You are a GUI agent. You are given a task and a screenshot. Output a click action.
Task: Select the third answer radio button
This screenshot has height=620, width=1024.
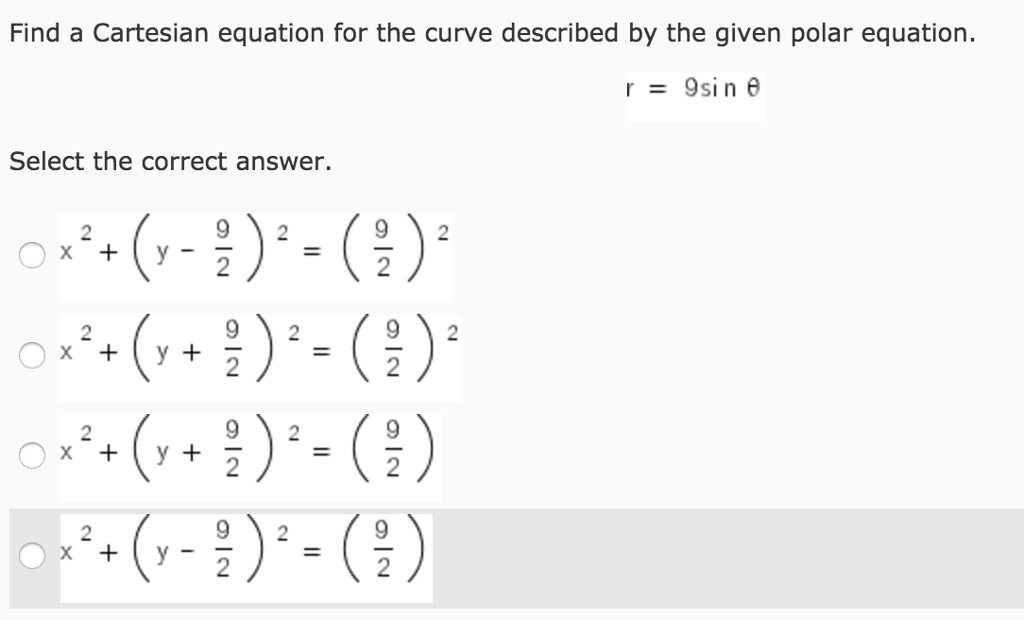click(x=30, y=455)
